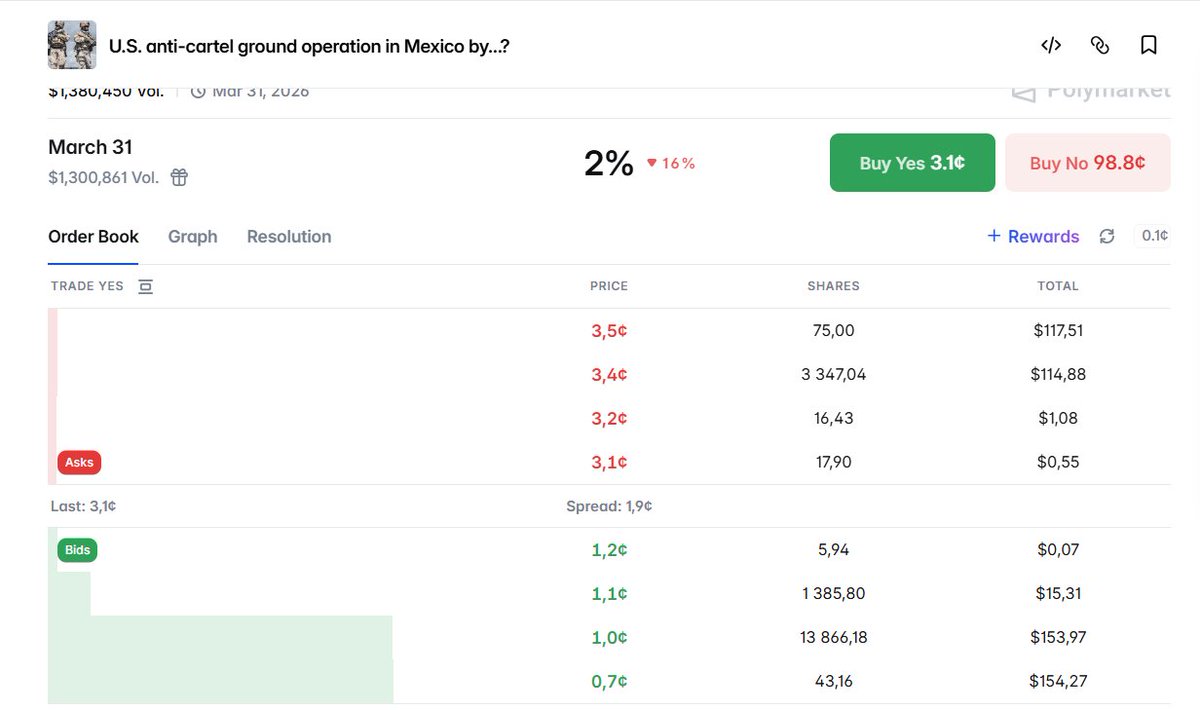Click the Spread: 1,9¢ label
Viewport: 1200px width, 710px height.
(609, 506)
